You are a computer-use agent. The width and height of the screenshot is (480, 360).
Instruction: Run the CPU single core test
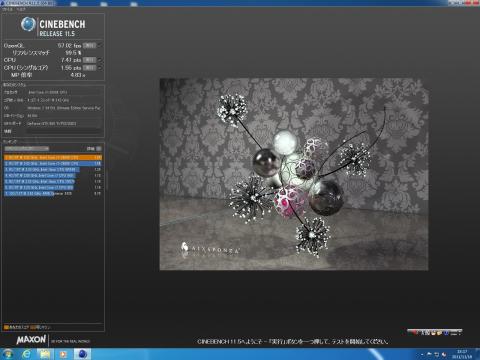point(89,68)
